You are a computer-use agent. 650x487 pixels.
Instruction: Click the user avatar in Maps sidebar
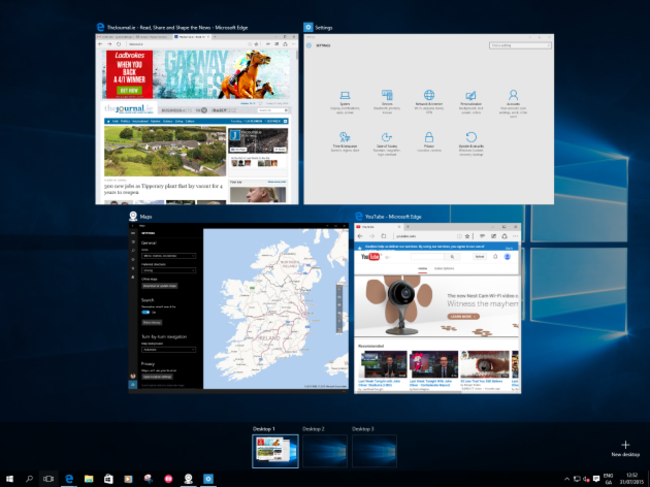coord(133,376)
